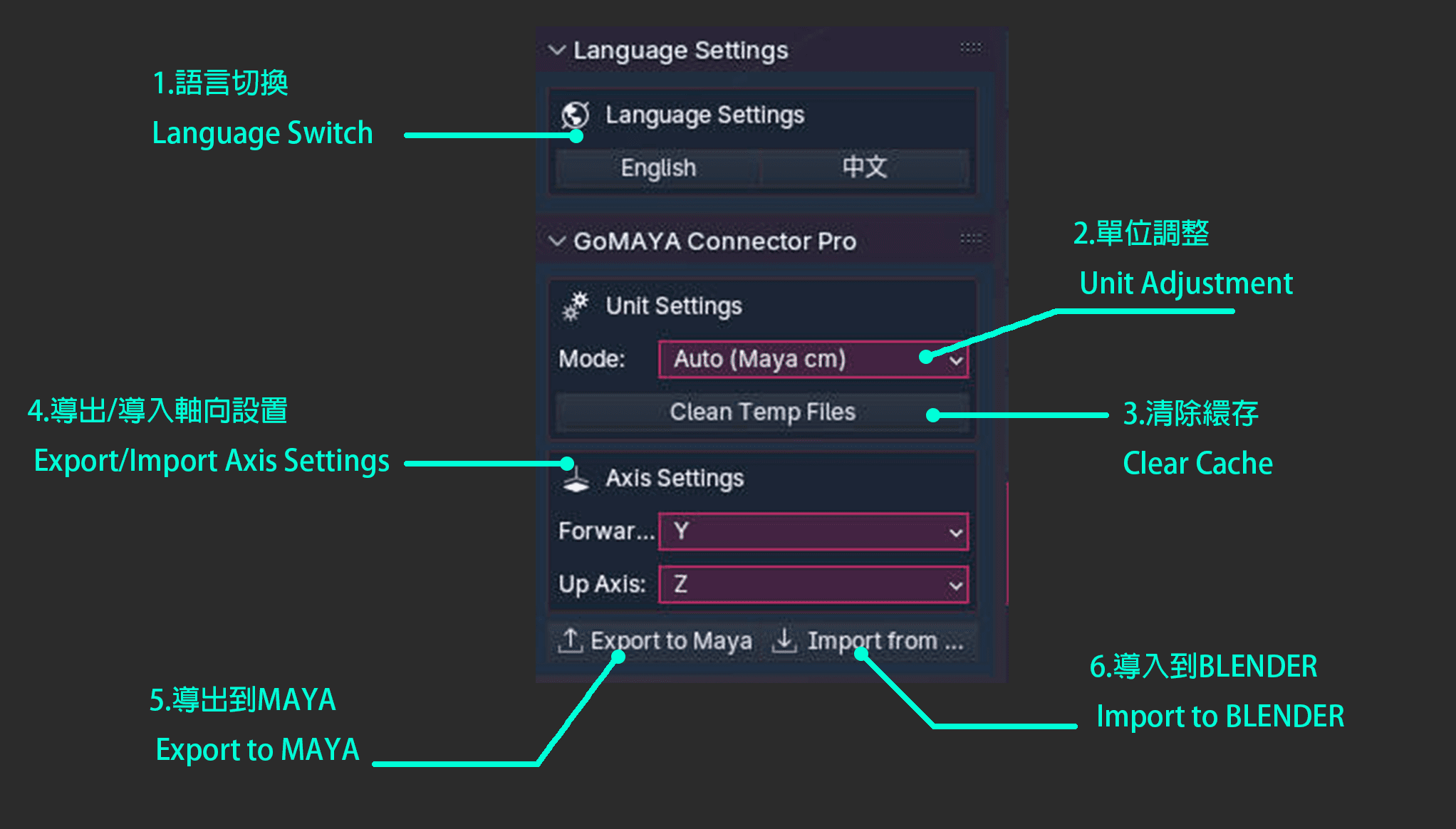Screen dimensions: 1456x829
Task: Click the GoMAYA Connector Pro panel title
Action: click(x=714, y=241)
